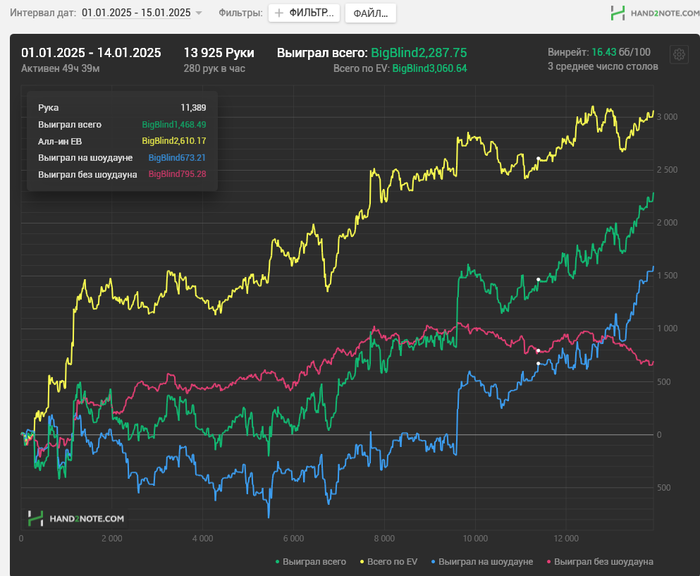Click the tooltip showdown value BigBlind673.21
700x576 pixels.
click(x=177, y=158)
